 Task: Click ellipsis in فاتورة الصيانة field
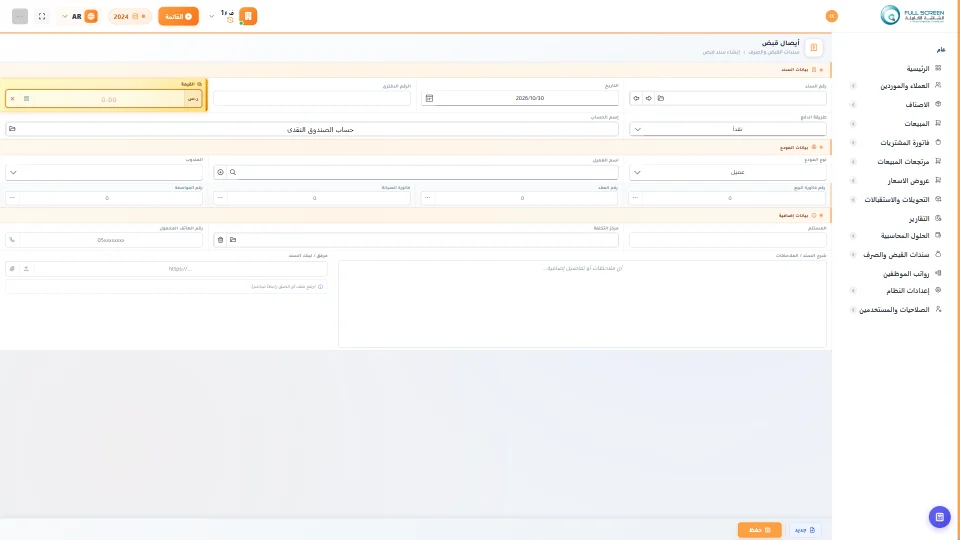220,198
